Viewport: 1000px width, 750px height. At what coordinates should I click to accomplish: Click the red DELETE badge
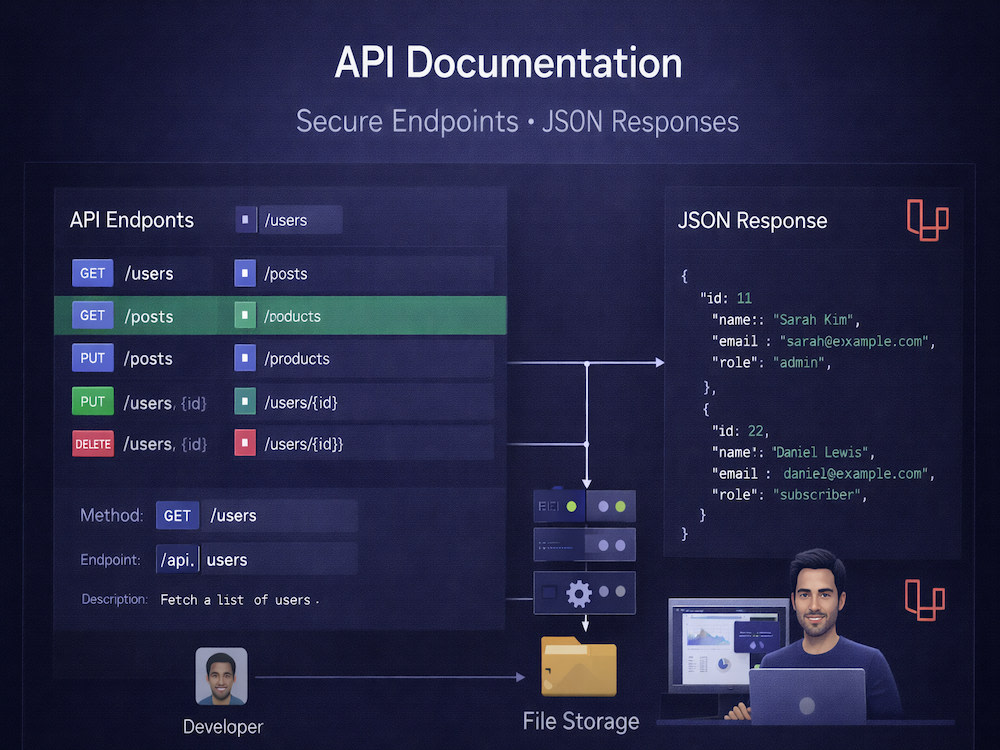[93, 444]
